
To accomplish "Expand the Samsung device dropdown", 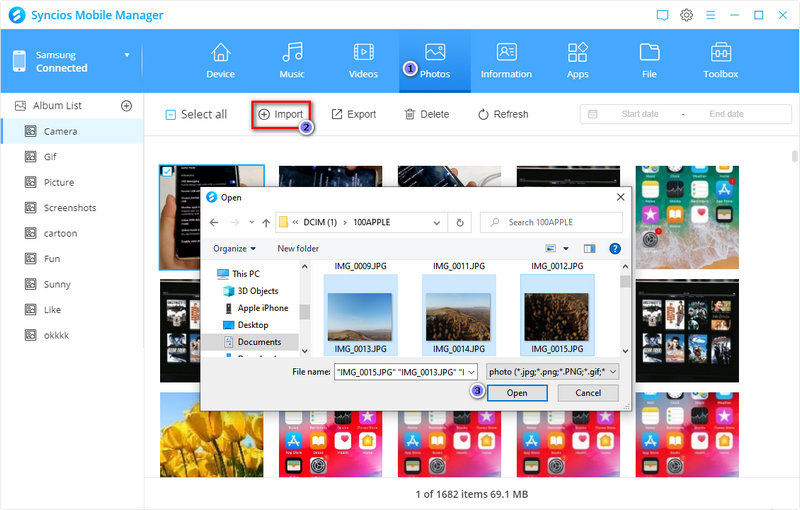I will coord(127,55).
